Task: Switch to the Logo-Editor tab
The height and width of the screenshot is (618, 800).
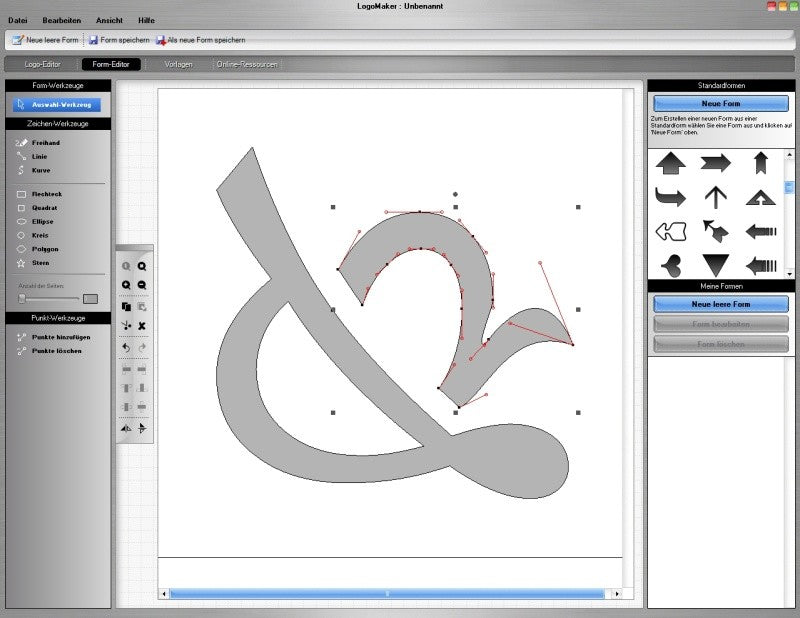Action: tap(42, 64)
